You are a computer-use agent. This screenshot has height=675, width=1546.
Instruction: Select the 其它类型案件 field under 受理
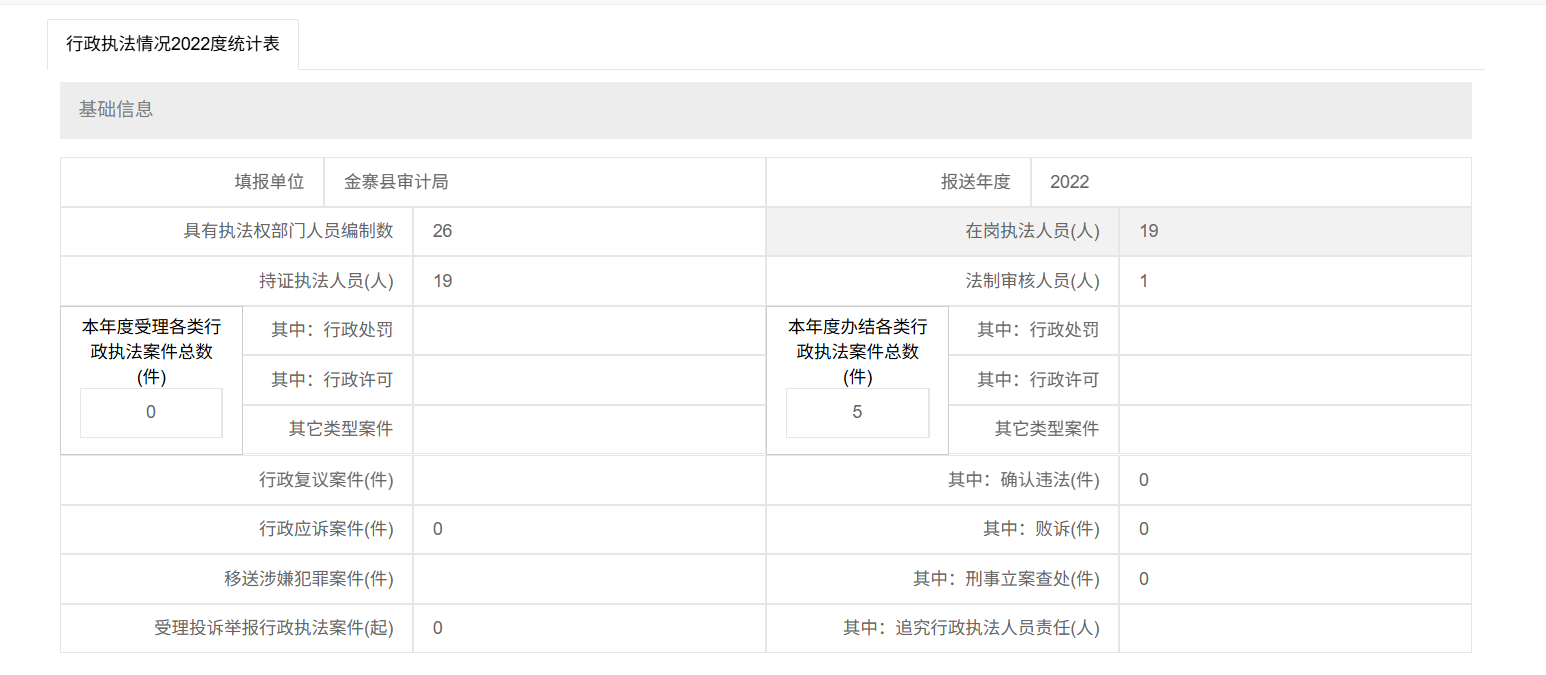click(588, 429)
